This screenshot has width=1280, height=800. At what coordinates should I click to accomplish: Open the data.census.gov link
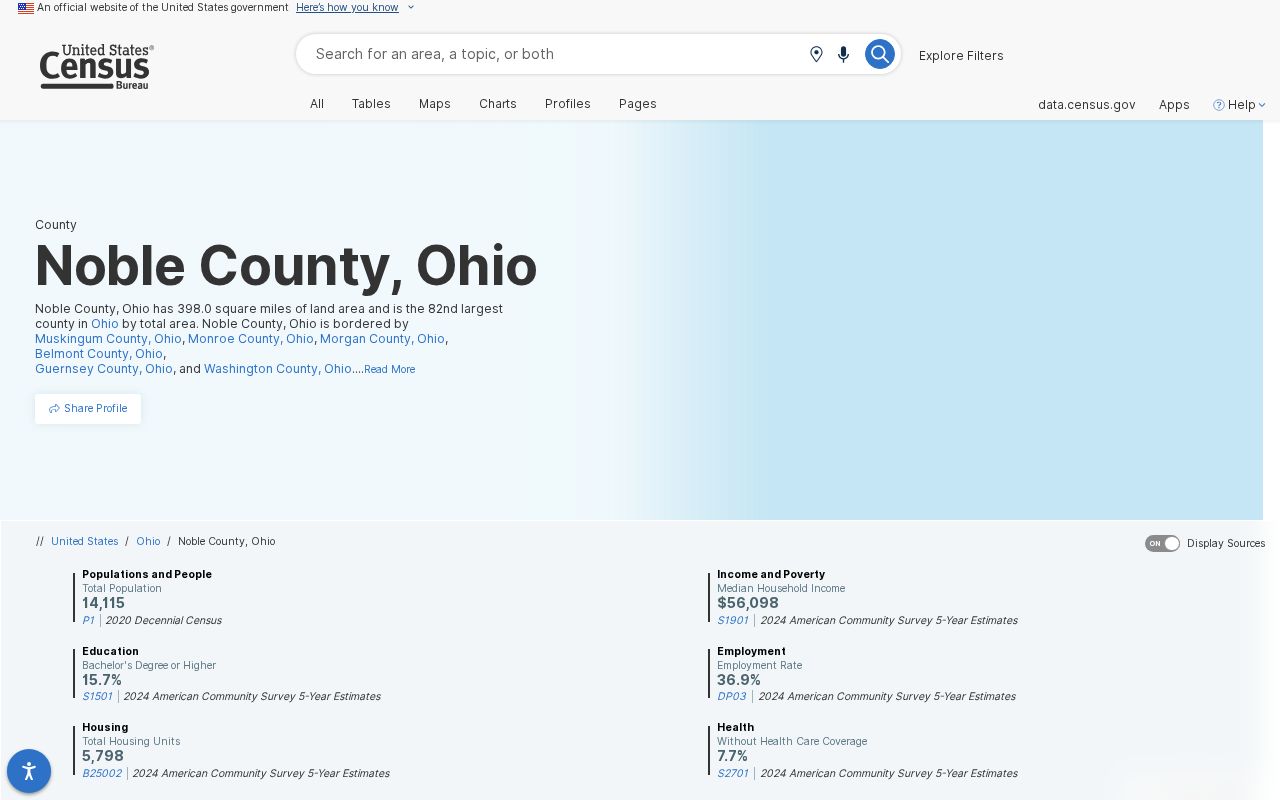tap(1087, 105)
